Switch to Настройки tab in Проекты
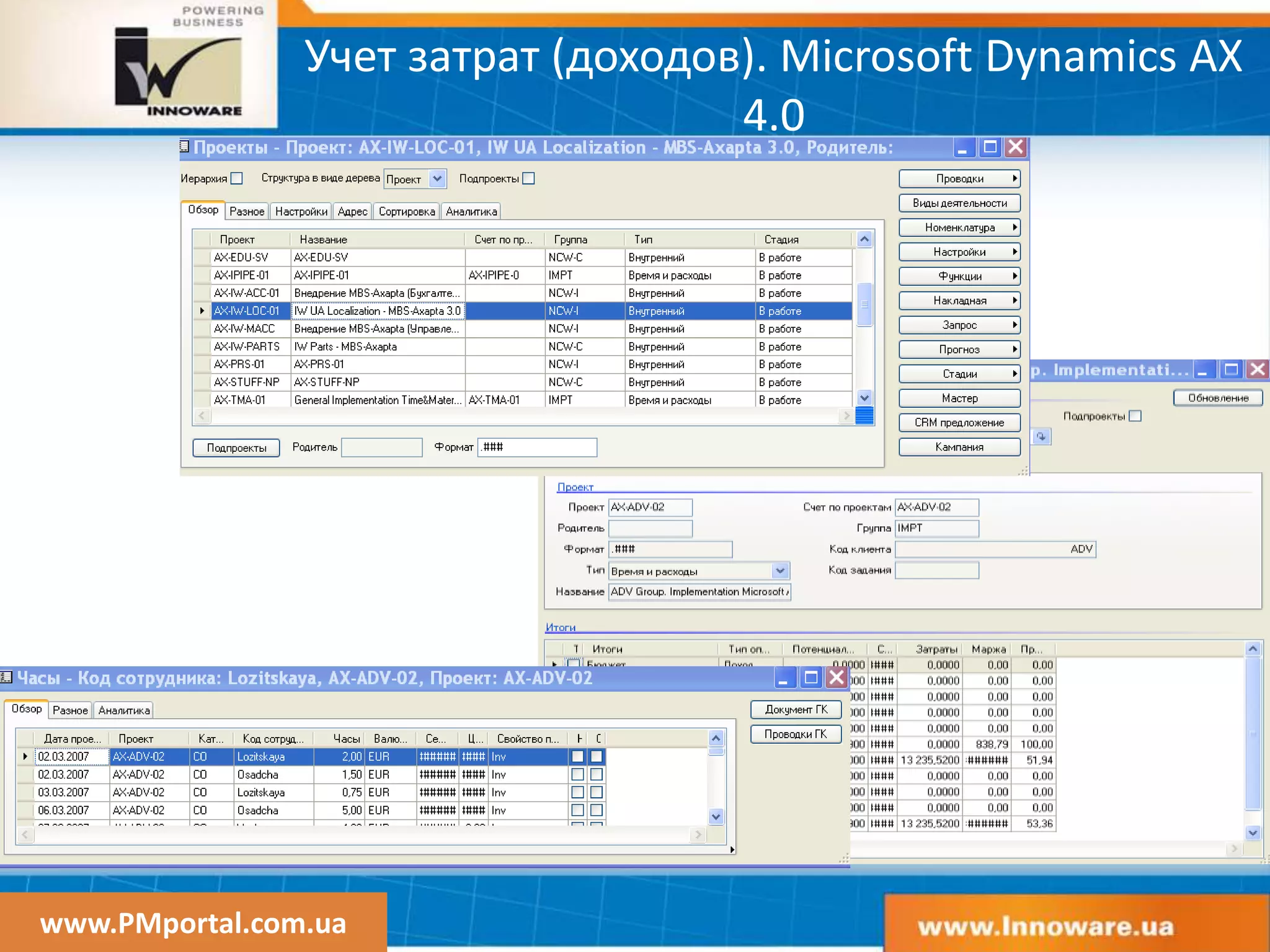This screenshot has height=952, width=1270. [x=301, y=211]
